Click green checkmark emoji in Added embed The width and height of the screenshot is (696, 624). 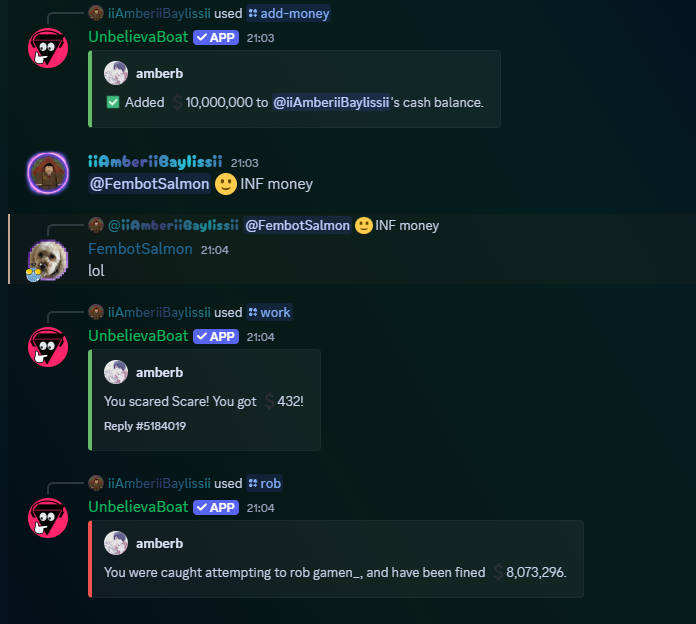point(113,103)
